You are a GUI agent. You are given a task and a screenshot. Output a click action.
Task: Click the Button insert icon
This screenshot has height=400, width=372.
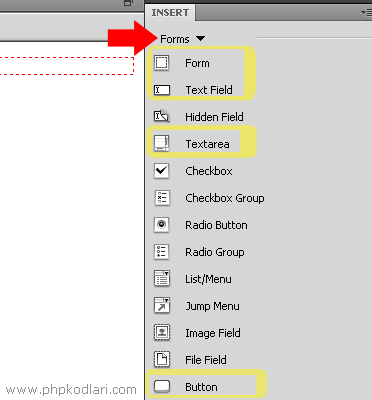[x=162, y=387]
